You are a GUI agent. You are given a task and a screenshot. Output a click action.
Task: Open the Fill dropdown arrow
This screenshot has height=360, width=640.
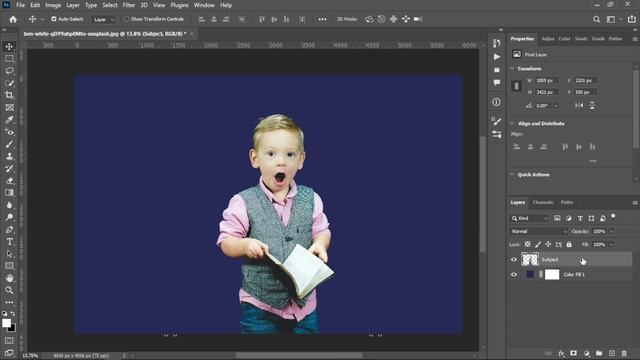[x=611, y=244]
